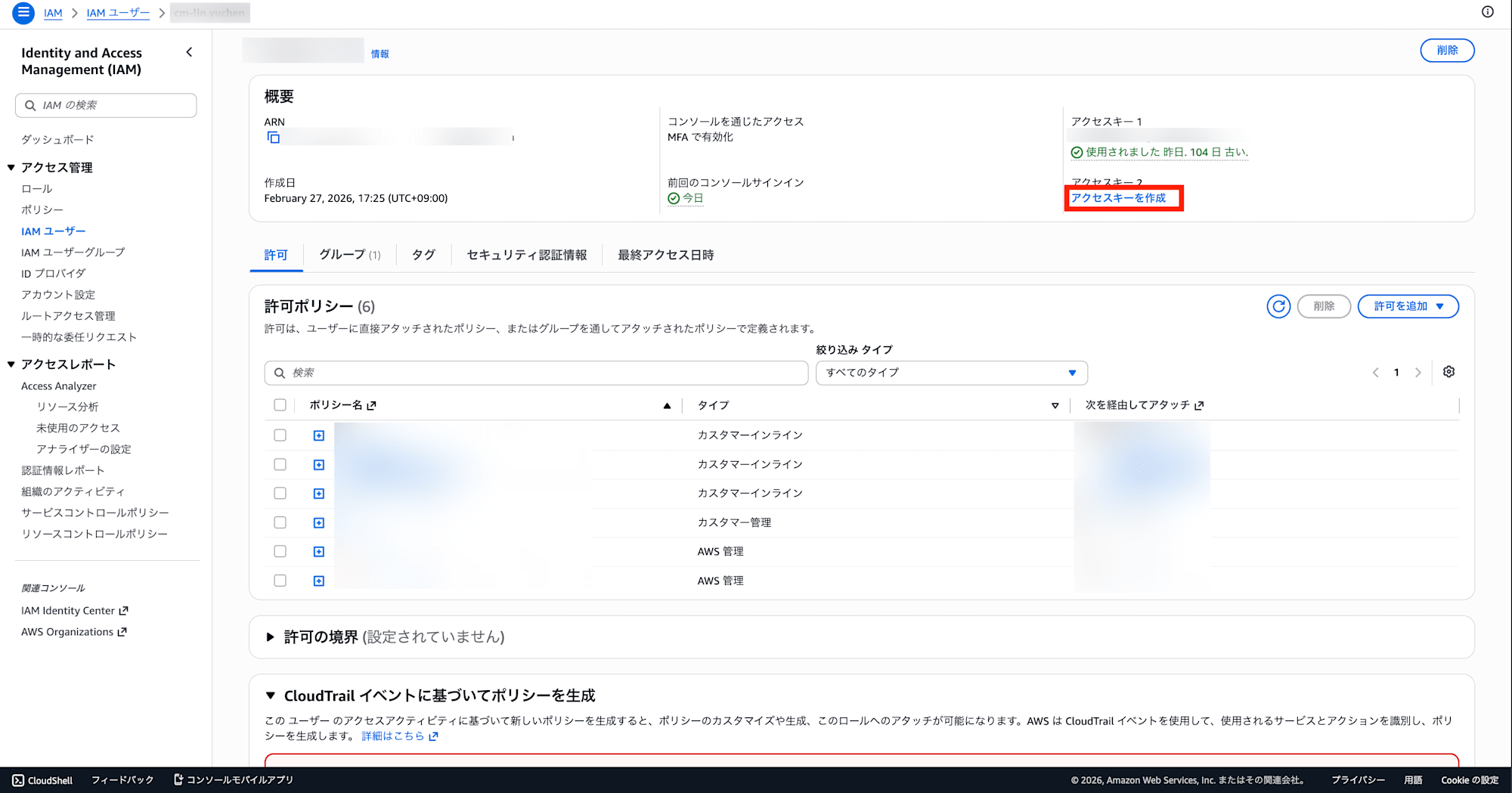Viewport: 1512px width, 793px height.
Task: Refresh the permission policies list
Action: 1278,306
